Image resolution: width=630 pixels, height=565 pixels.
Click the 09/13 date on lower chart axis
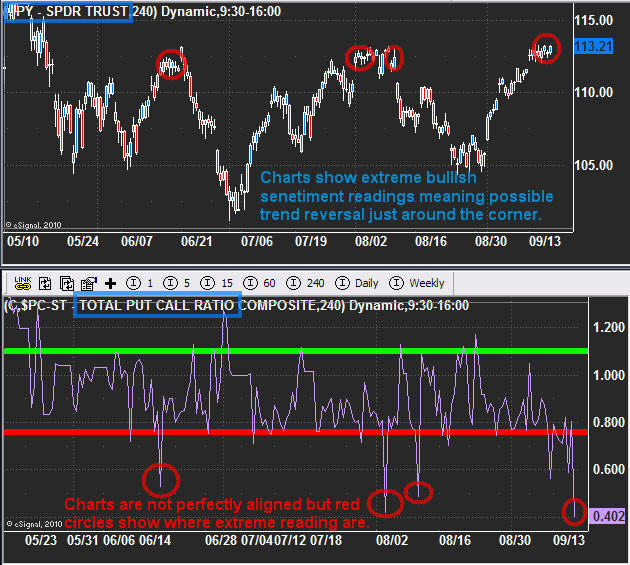[569, 540]
